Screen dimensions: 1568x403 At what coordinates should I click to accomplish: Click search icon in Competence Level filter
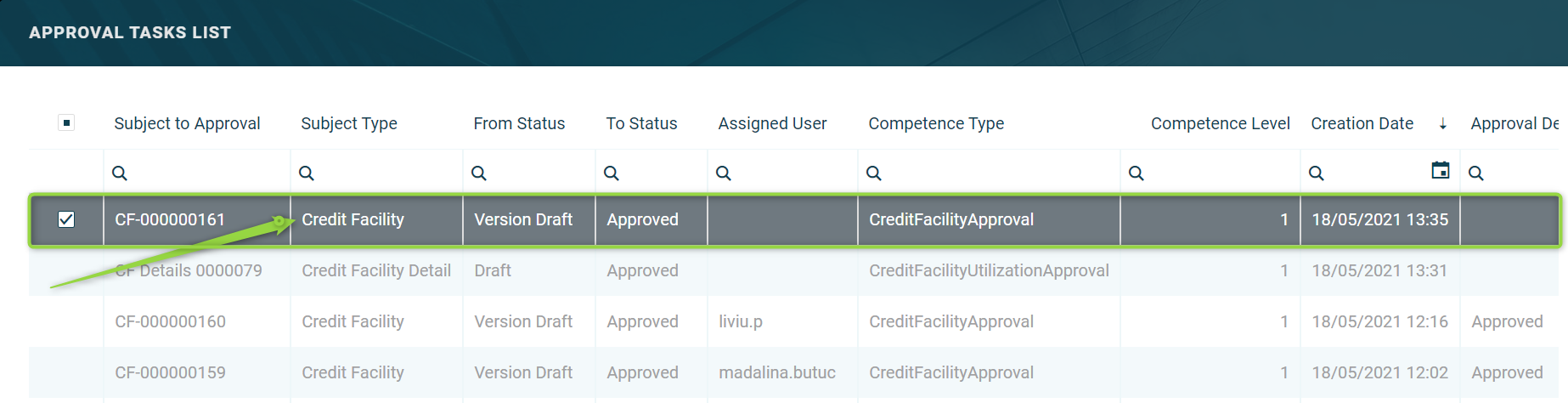click(1137, 173)
